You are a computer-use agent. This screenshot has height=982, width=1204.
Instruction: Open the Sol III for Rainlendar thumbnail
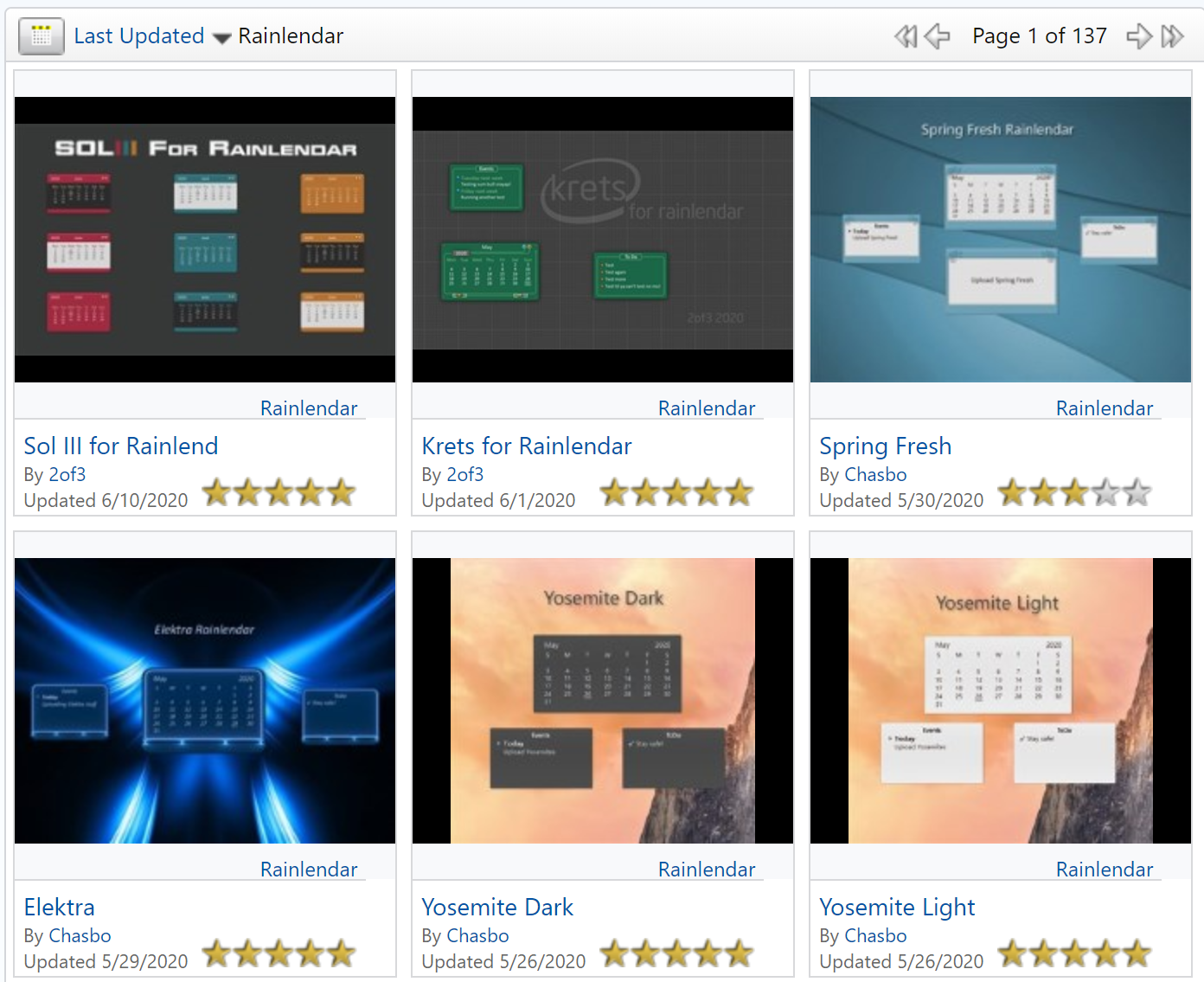[205, 240]
